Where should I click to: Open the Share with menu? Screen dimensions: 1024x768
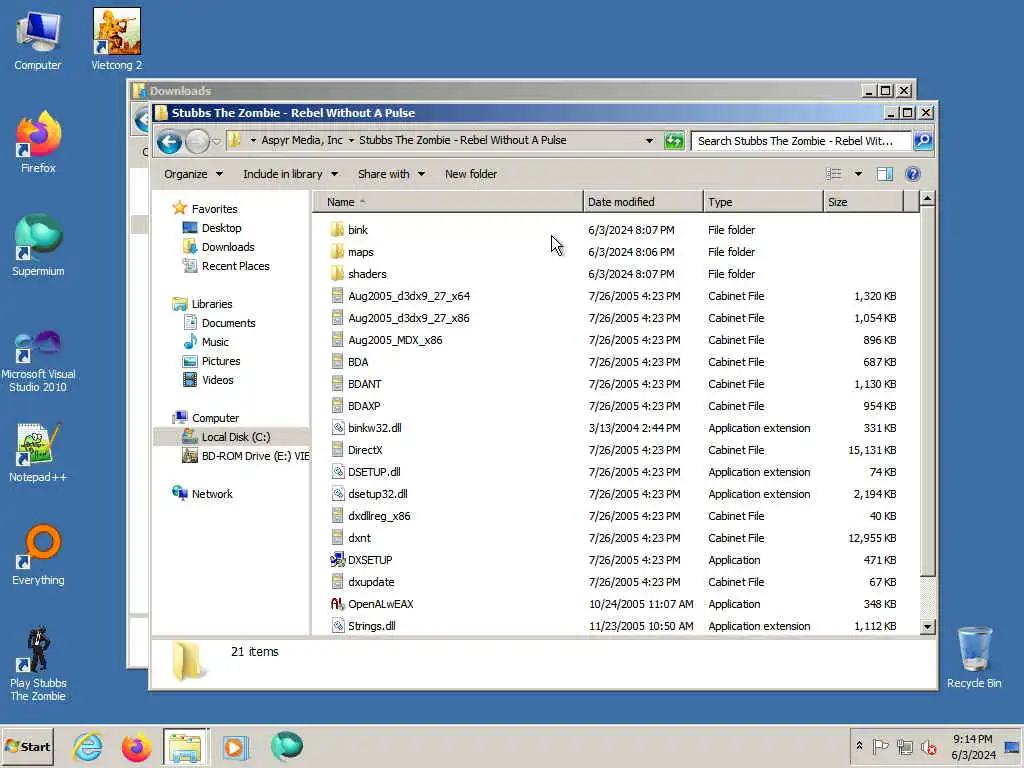tap(391, 174)
